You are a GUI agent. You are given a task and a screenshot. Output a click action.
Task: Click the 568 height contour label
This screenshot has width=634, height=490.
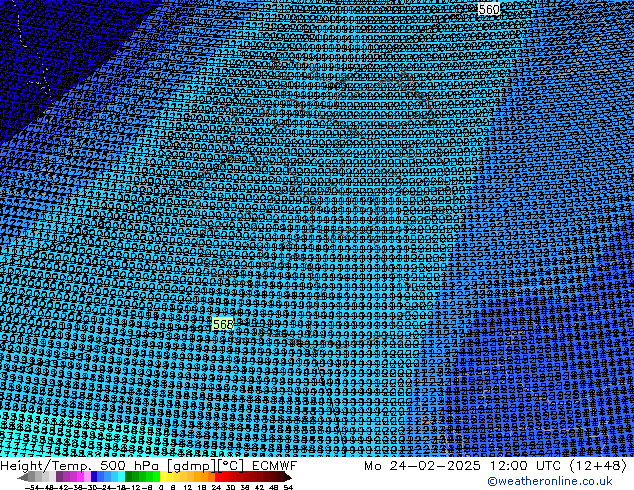pos(223,324)
